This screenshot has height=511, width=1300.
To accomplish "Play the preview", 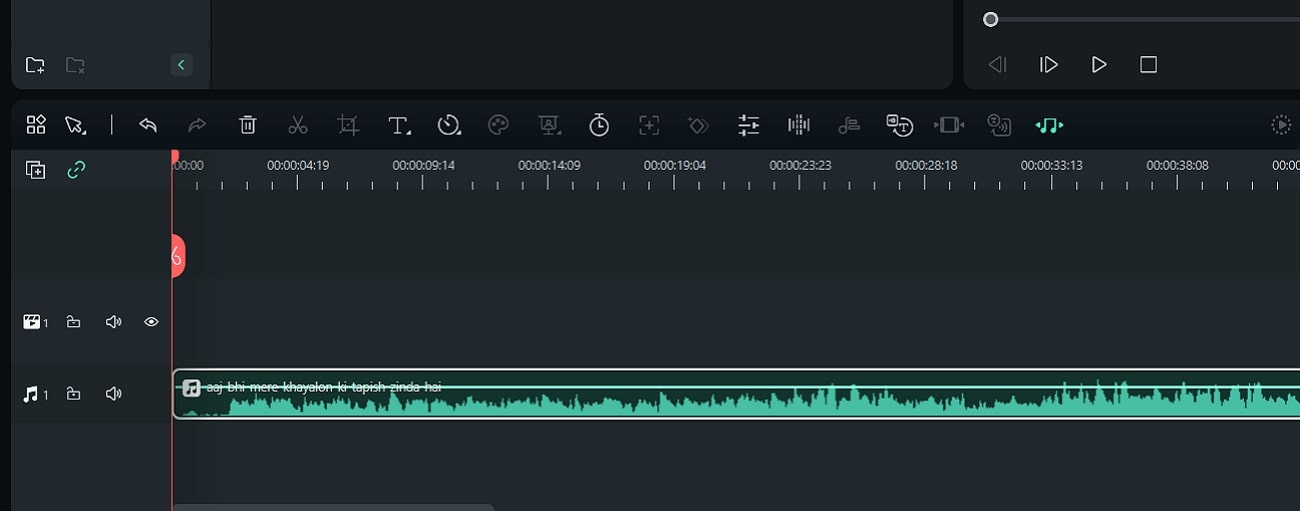I will click(x=1099, y=65).
